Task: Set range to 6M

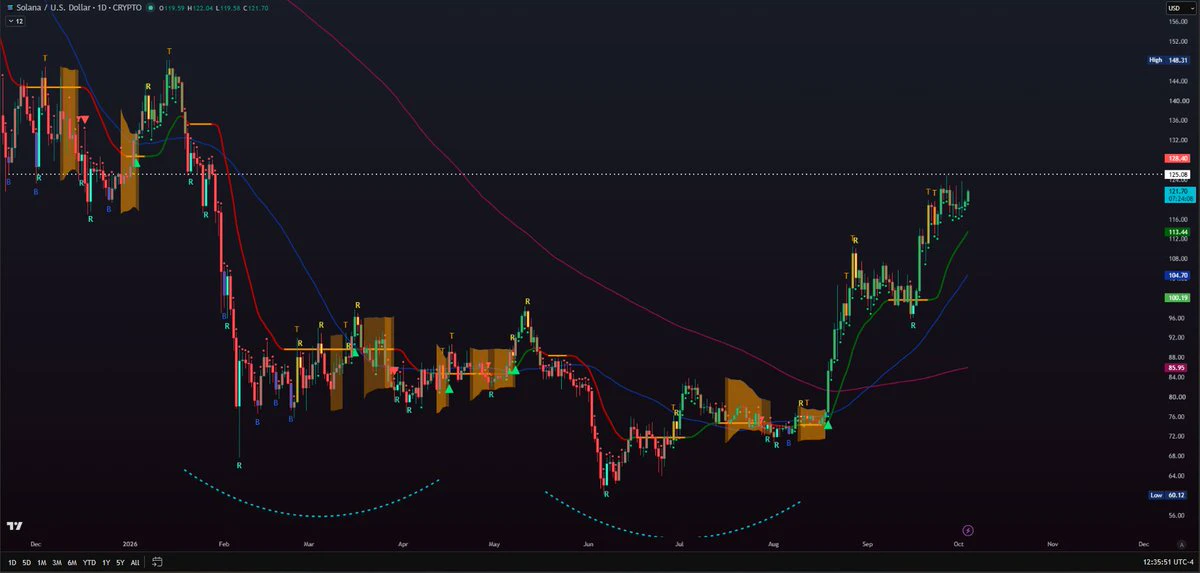Action: point(72,562)
